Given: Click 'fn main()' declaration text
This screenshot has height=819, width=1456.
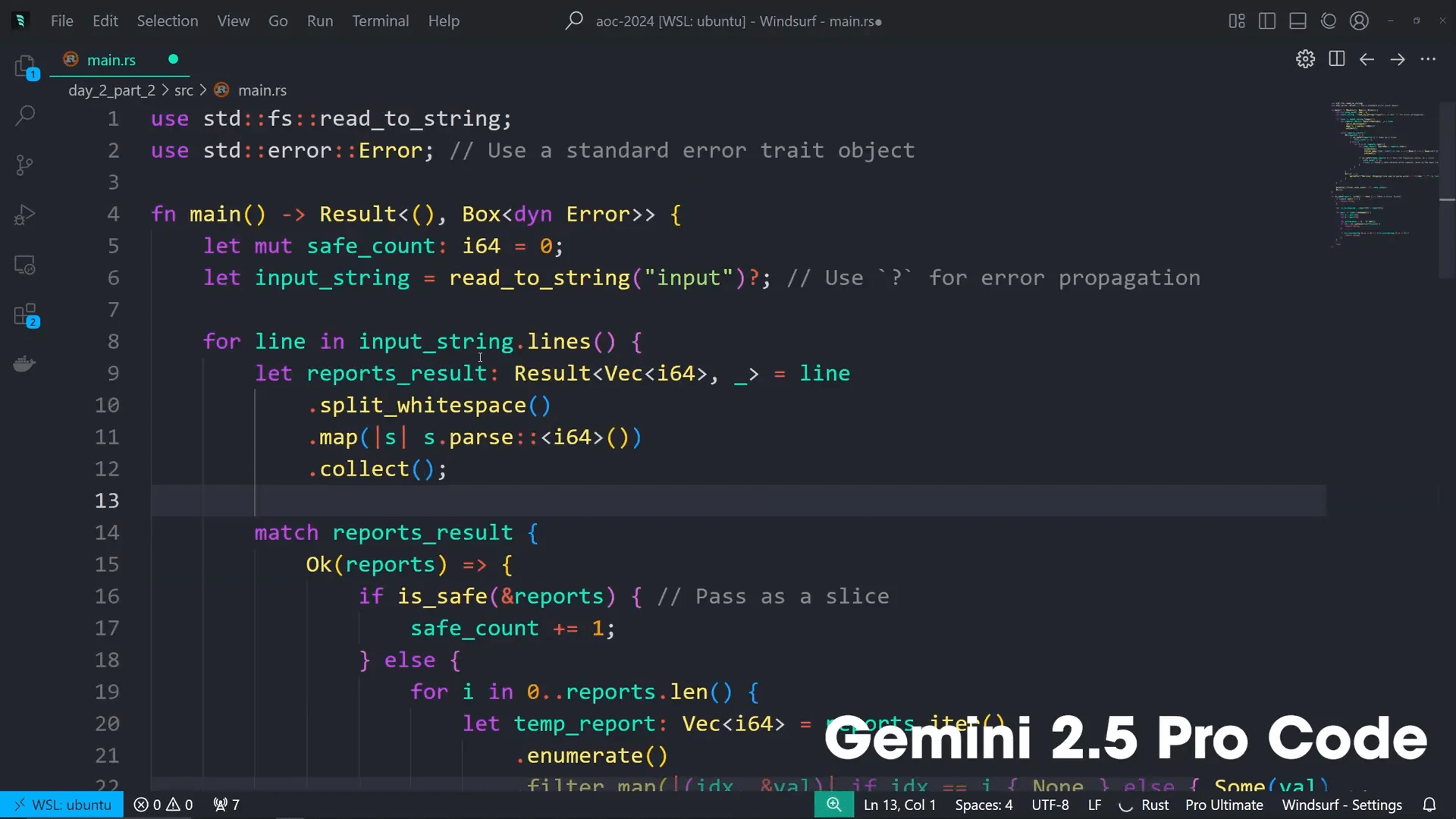Looking at the screenshot, I should point(209,214).
